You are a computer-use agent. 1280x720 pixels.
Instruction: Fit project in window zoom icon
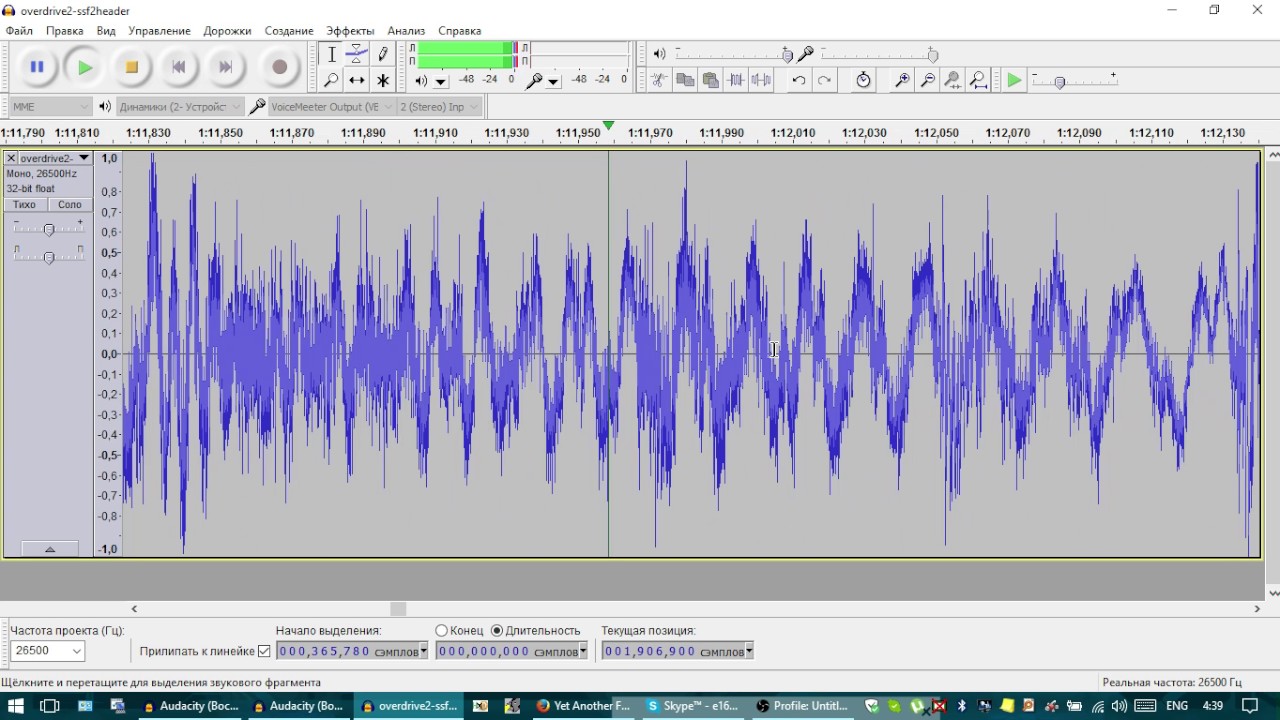[x=979, y=80]
